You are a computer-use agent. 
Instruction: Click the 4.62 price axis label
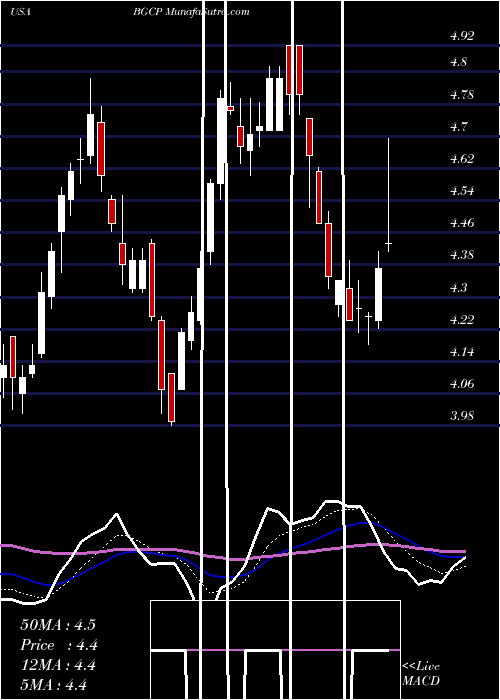tap(462, 158)
